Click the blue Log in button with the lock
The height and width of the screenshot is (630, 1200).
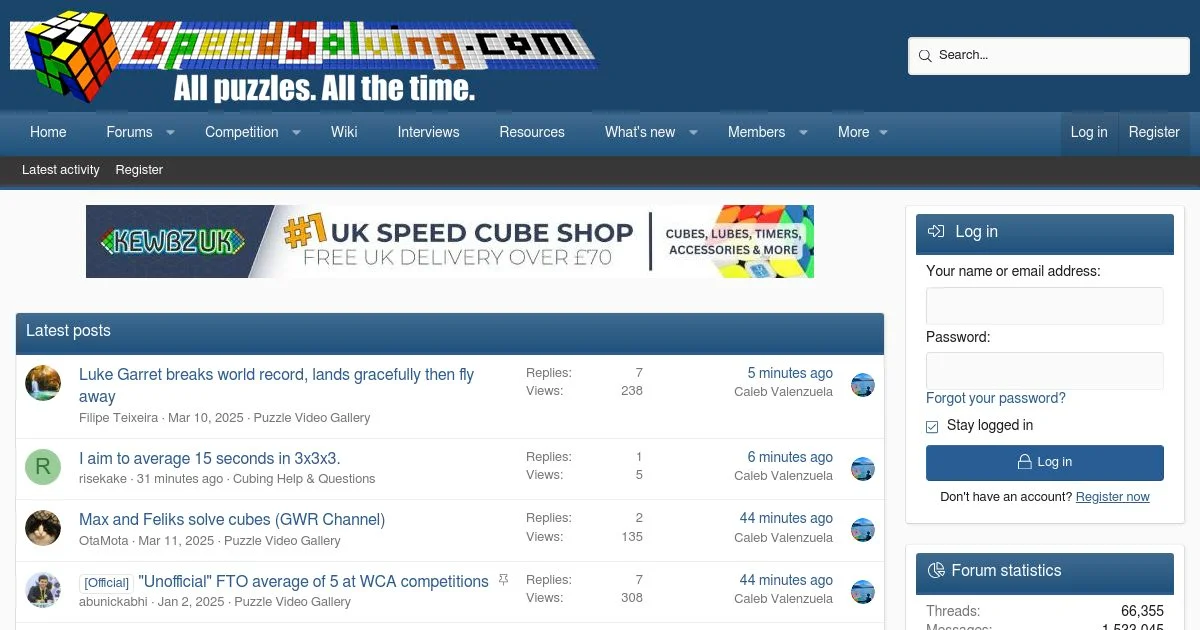pyautogui.click(x=1045, y=463)
